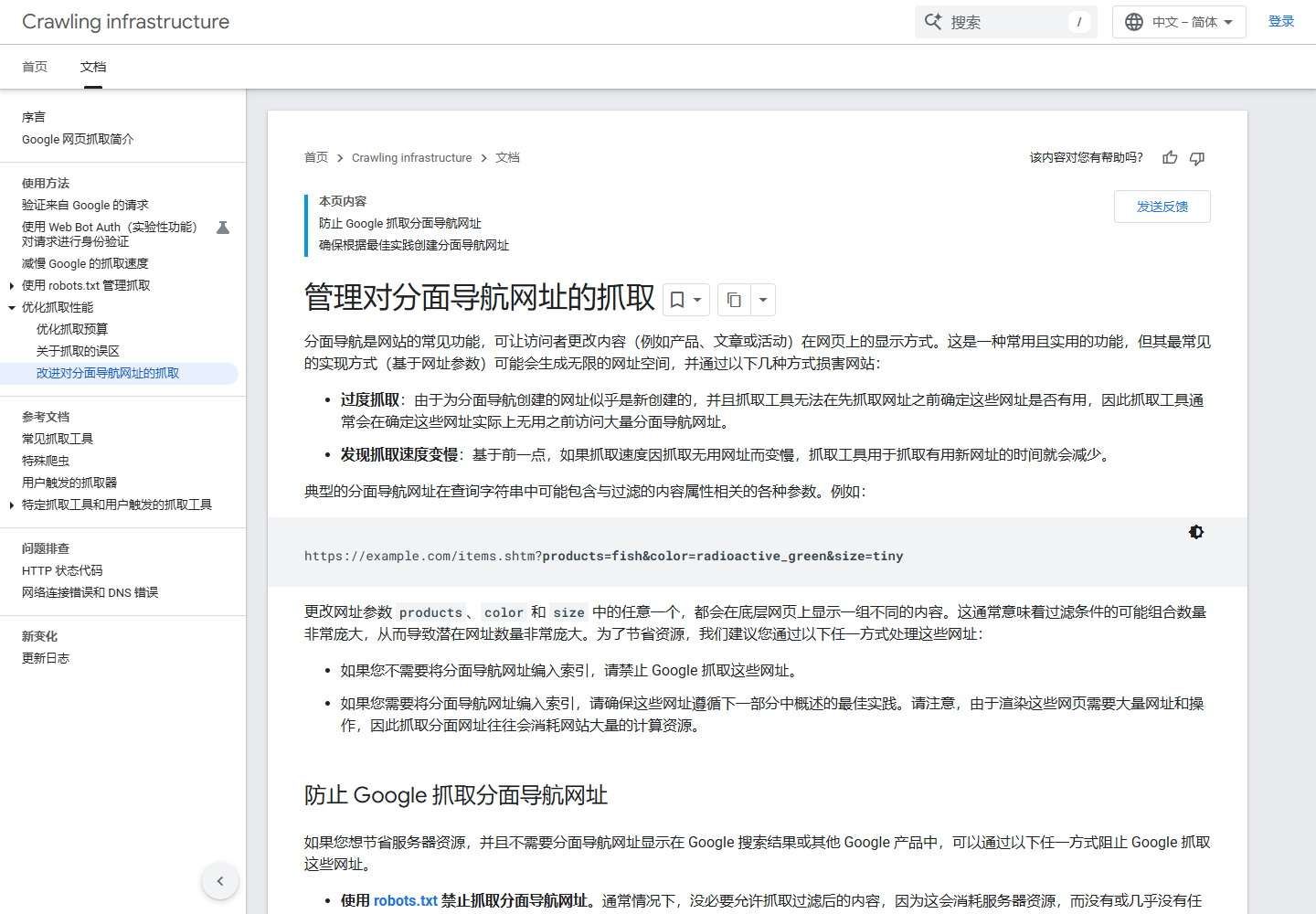
Task: Open 验证来自 Google 的请求 in sidebar
Action: coord(85,206)
